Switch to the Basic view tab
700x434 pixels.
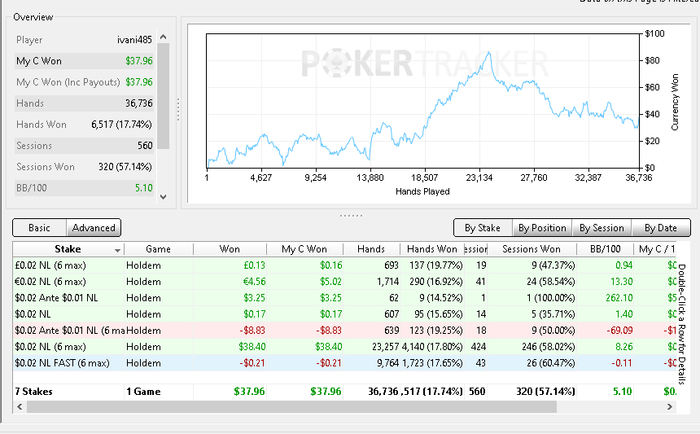pyautogui.click(x=39, y=228)
